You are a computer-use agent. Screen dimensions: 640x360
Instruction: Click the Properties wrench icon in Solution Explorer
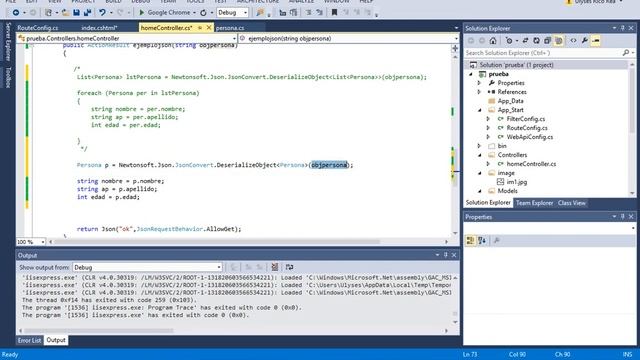(x=584, y=40)
